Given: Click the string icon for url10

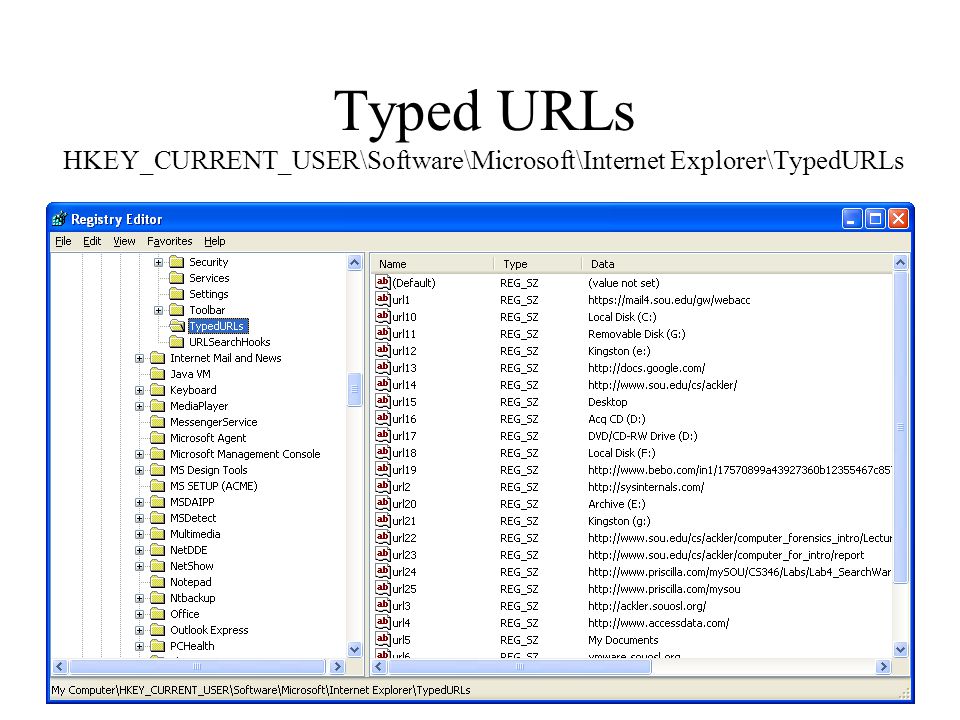Looking at the screenshot, I should (383, 317).
